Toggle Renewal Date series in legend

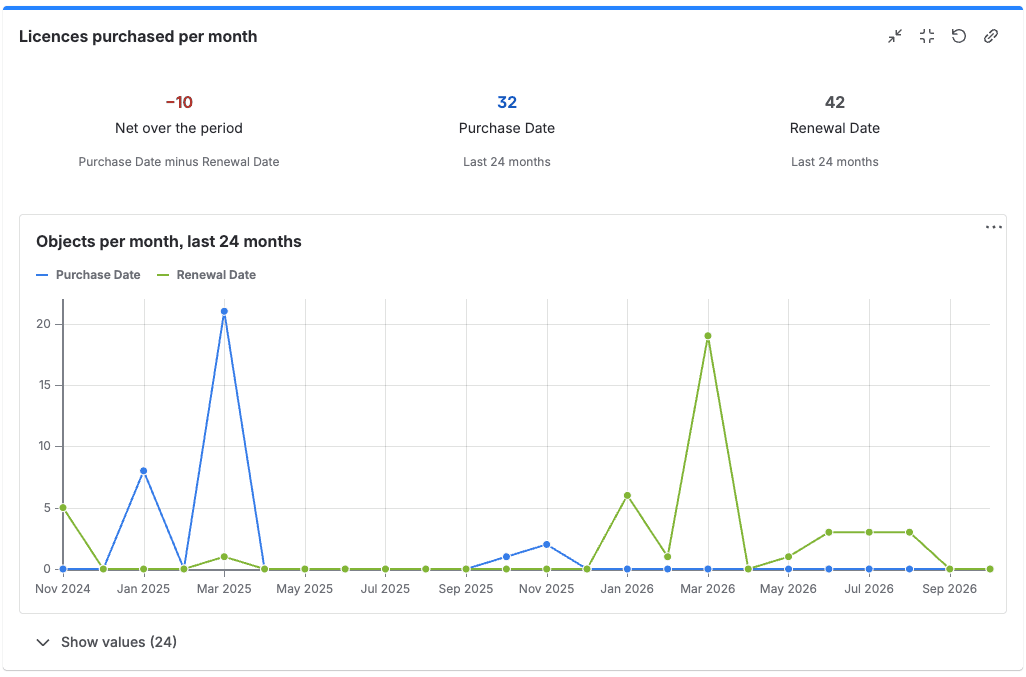[207, 275]
